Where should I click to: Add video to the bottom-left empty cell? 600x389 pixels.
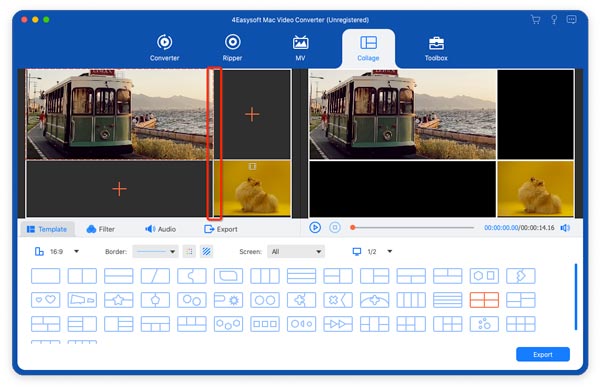click(x=119, y=189)
